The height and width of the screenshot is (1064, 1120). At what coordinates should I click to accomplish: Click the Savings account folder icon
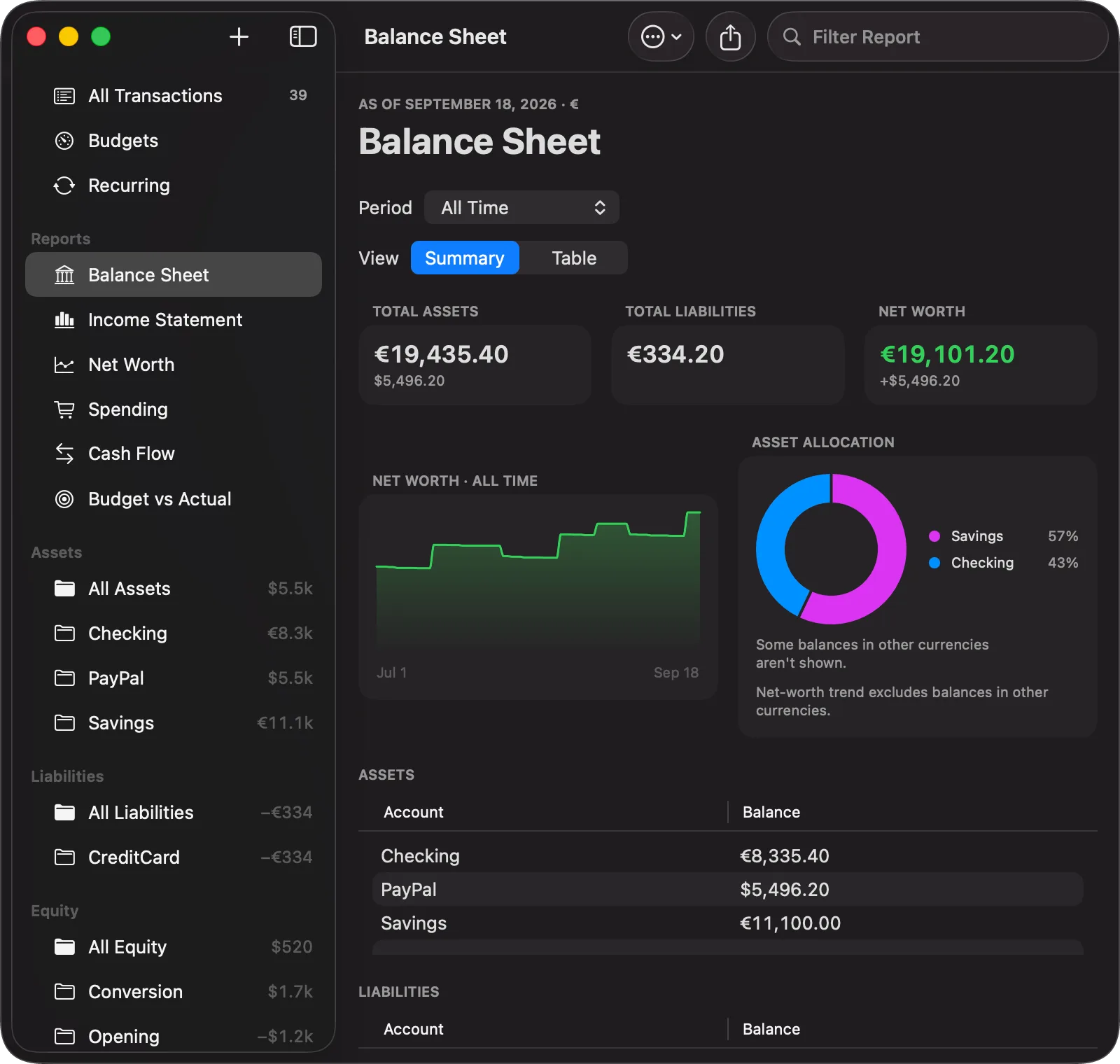click(64, 723)
